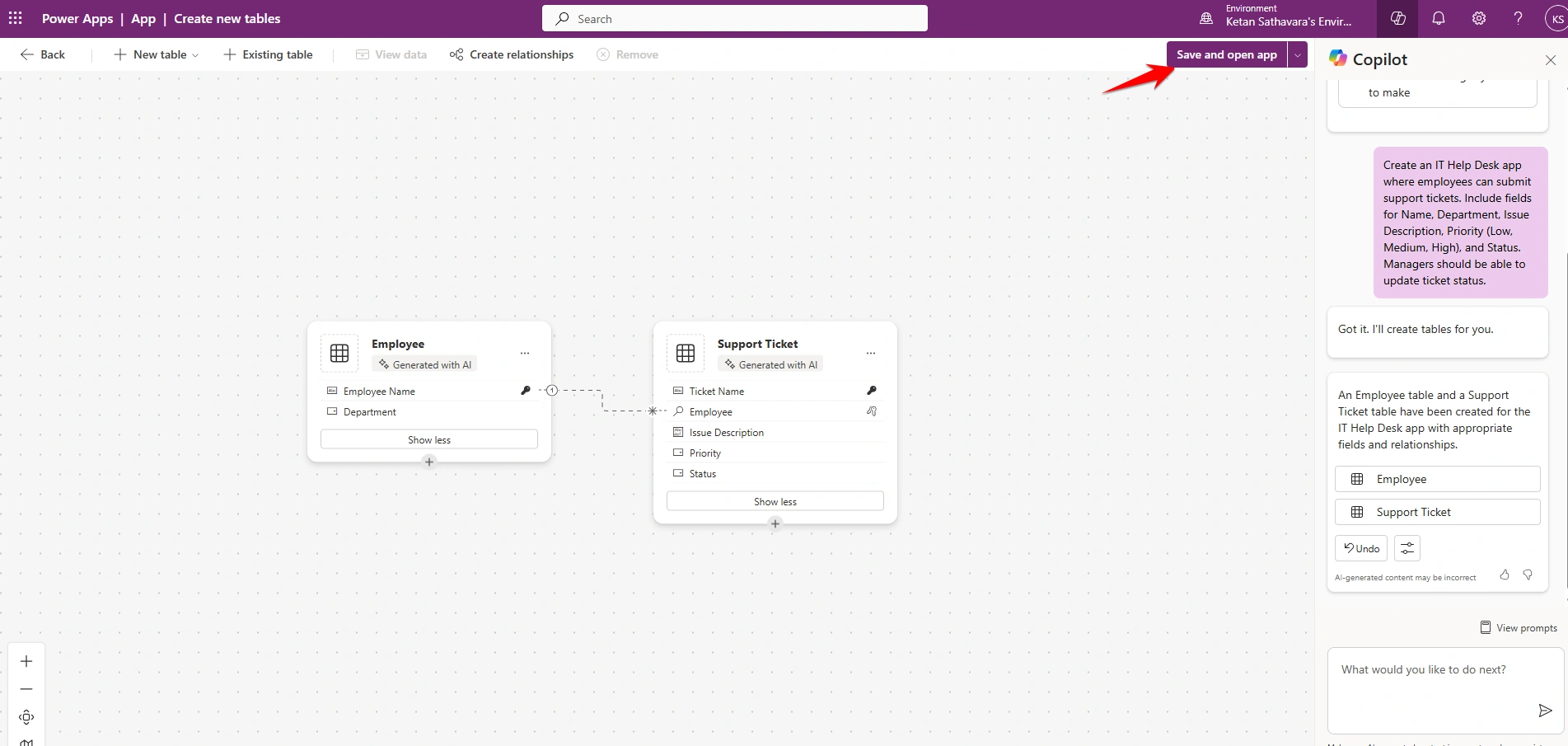
Task: Open View prompts
Action: tap(1519, 627)
